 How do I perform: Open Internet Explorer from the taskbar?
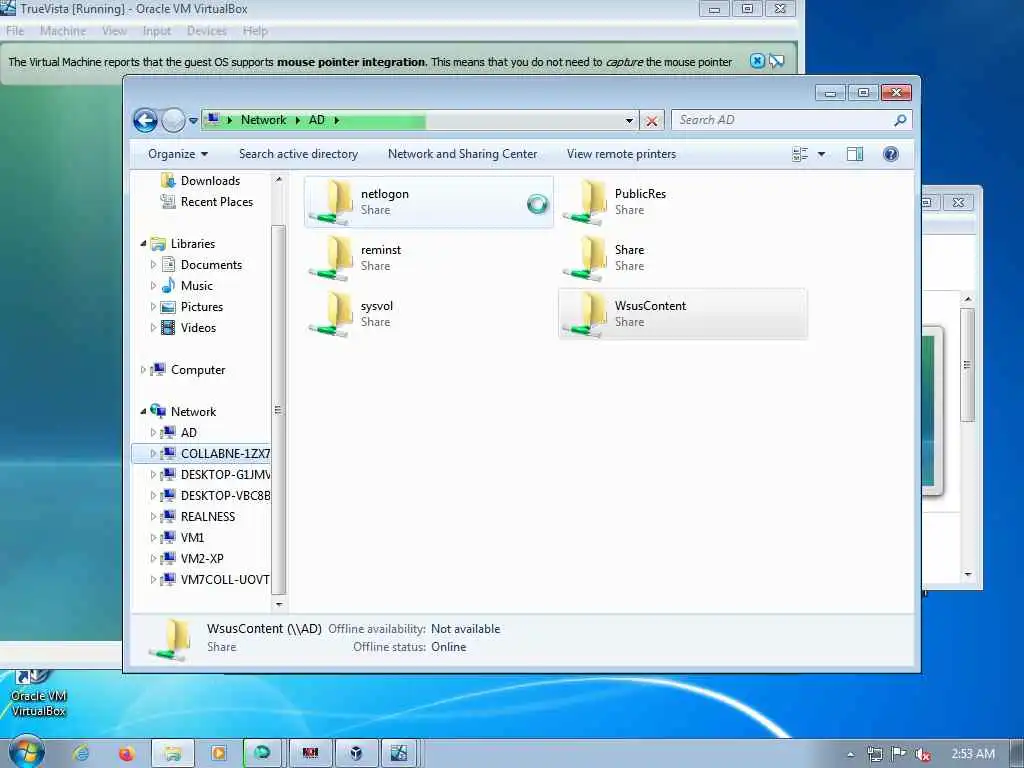tap(81, 754)
